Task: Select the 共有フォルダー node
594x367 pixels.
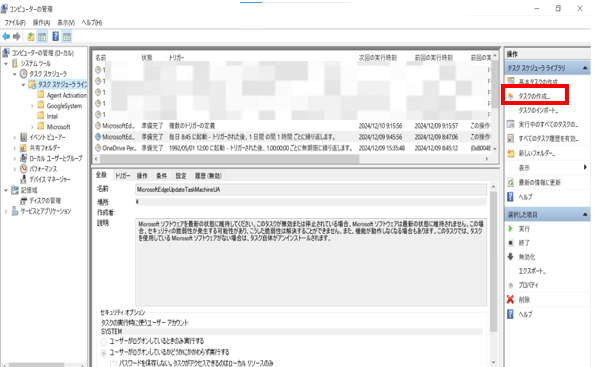Action: [x=45, y=148]
